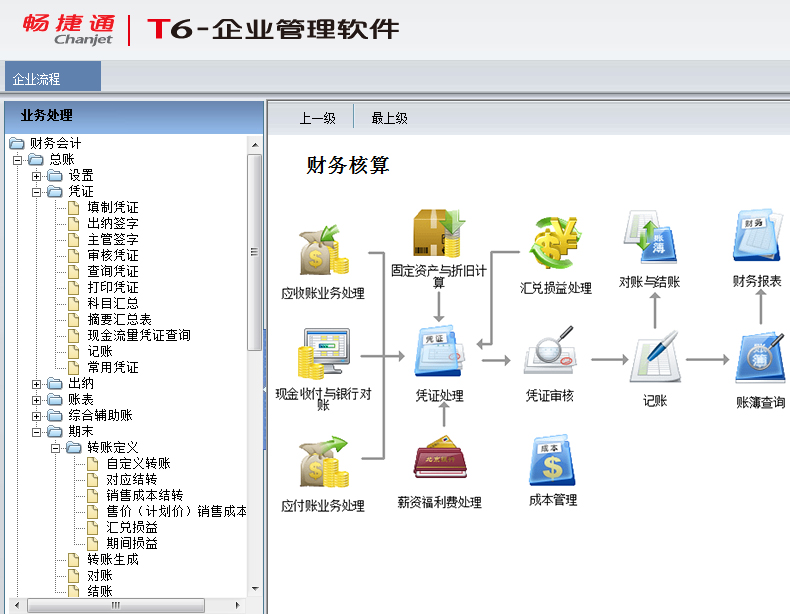Click the 凭证处理 voucher icon
The width and height of the screenshot is (790, 614).
coord(439,352)
